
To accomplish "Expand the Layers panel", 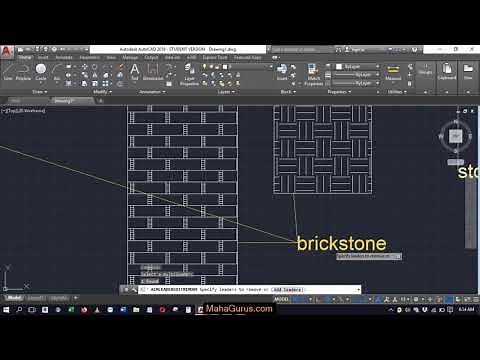I will [226, 92].
